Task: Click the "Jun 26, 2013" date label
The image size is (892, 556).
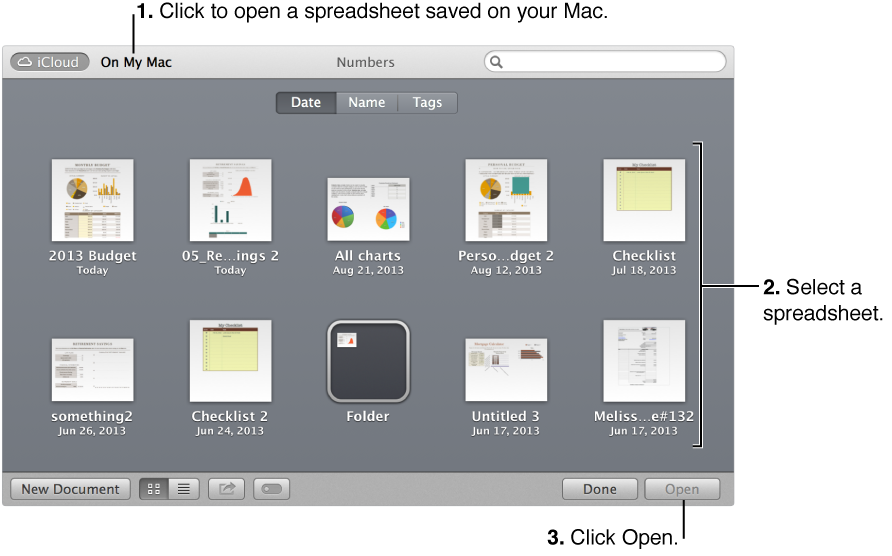Action: (92, 431)
